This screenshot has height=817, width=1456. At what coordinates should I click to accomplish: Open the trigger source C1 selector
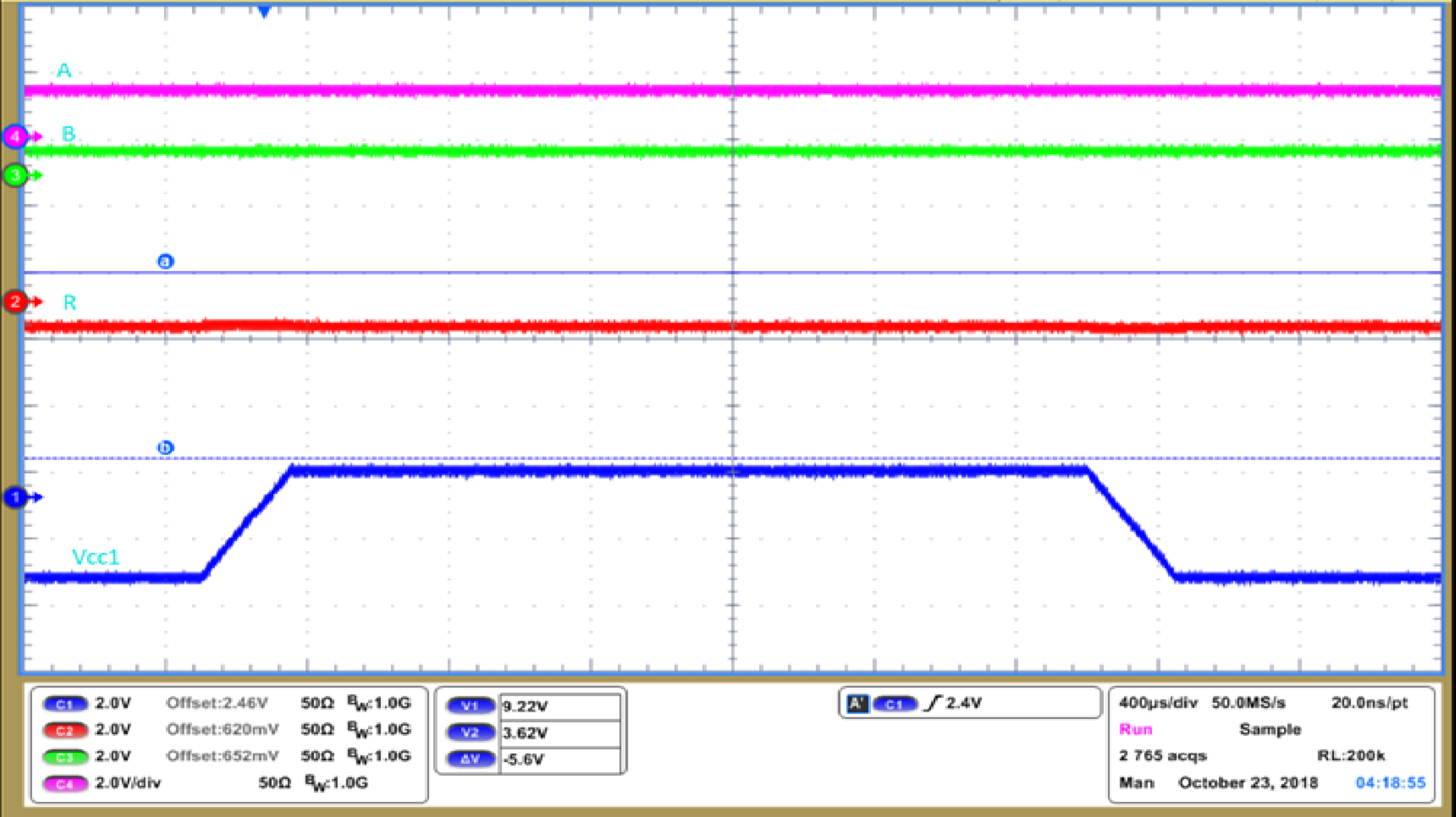pyautogui.click(x=896, y=702)
